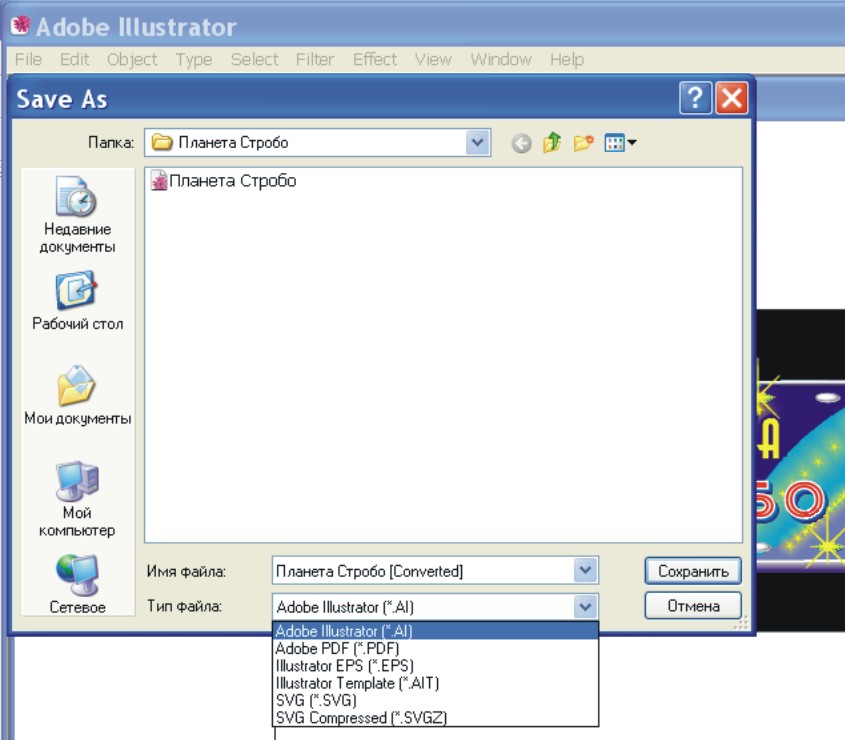Click the artwork canvas behind the dialog
The height and width of the screenshot is (740, 845).
(801, 469)
